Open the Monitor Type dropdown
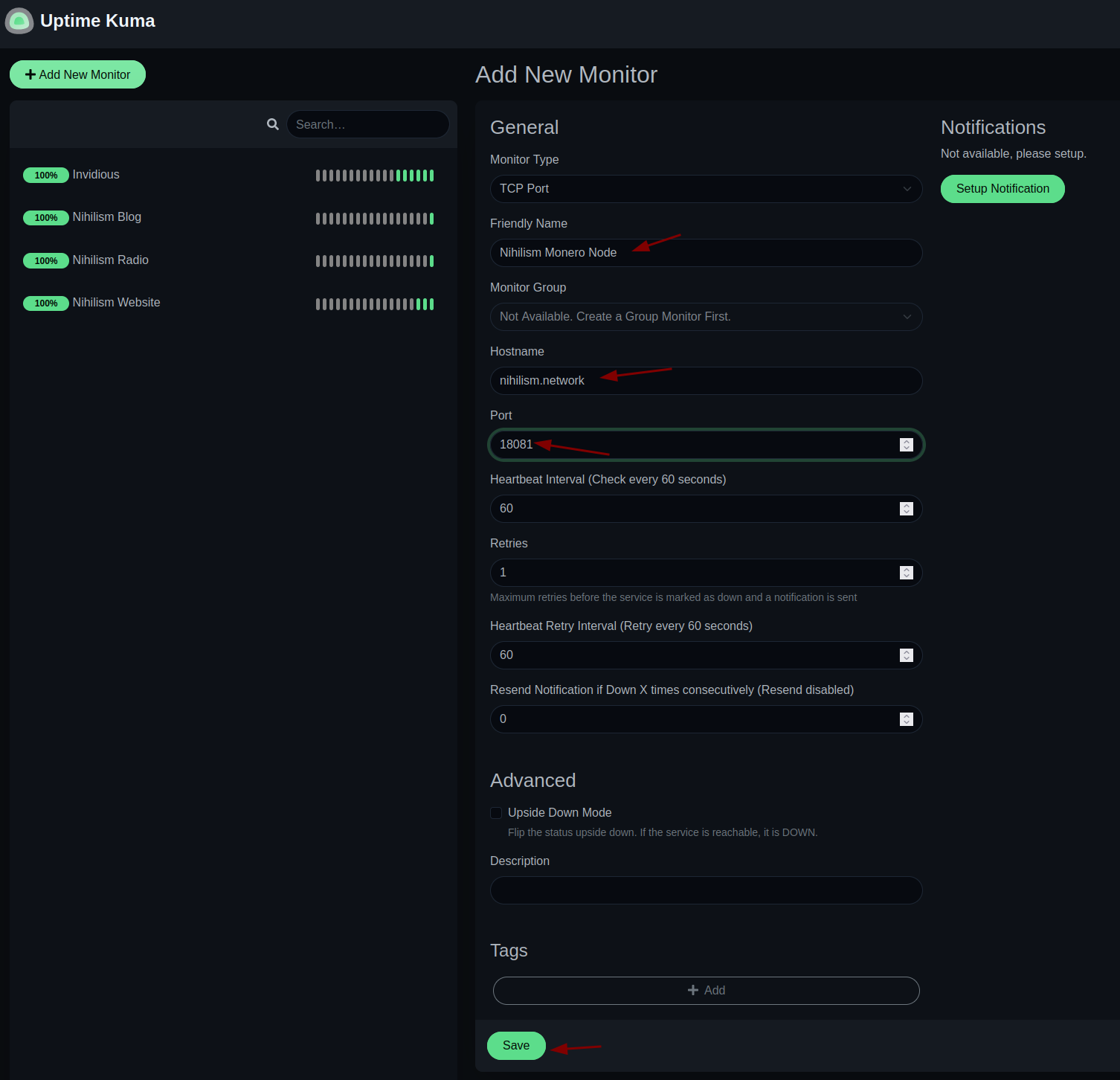This screenshot has width=1120, height=1080. point(706,189)
